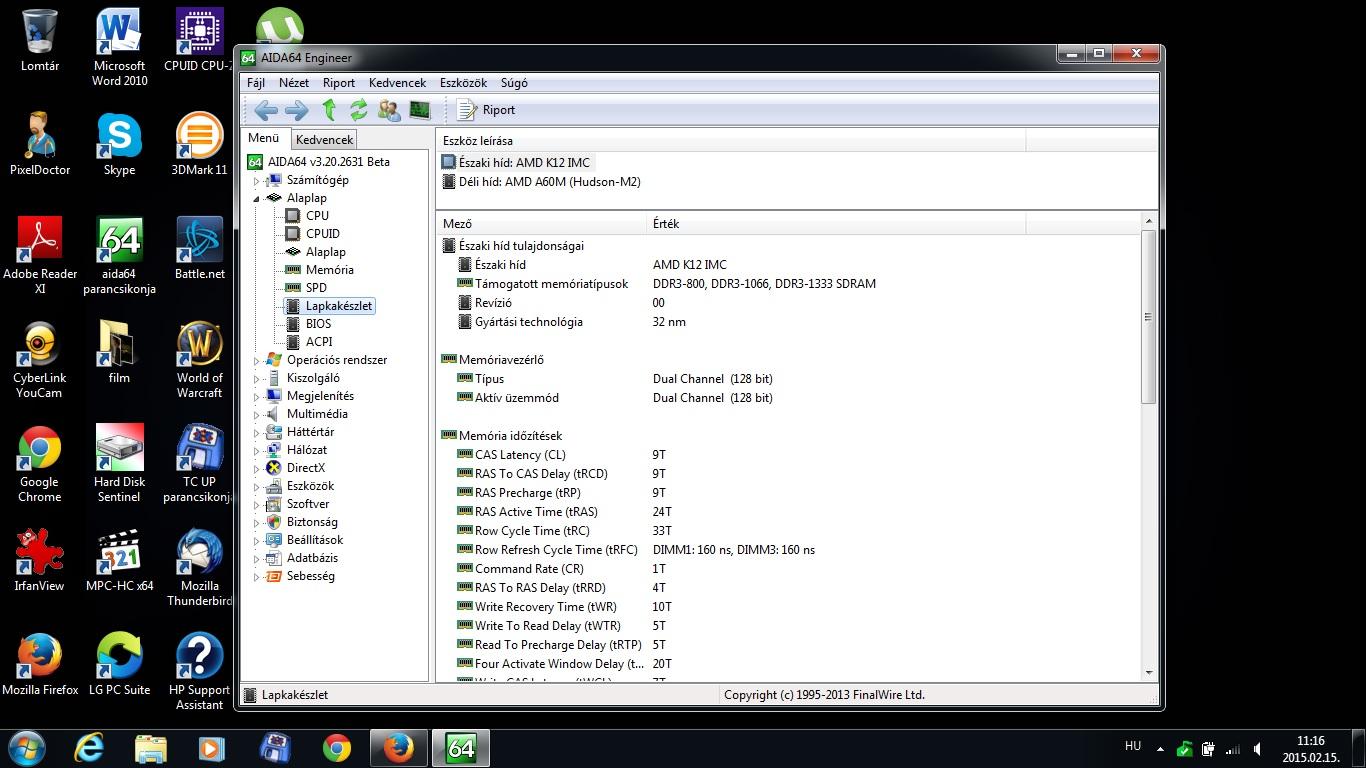Open the Skype desktop shortcut
This screenshot has height=768, width=1366.
point(119,145)
